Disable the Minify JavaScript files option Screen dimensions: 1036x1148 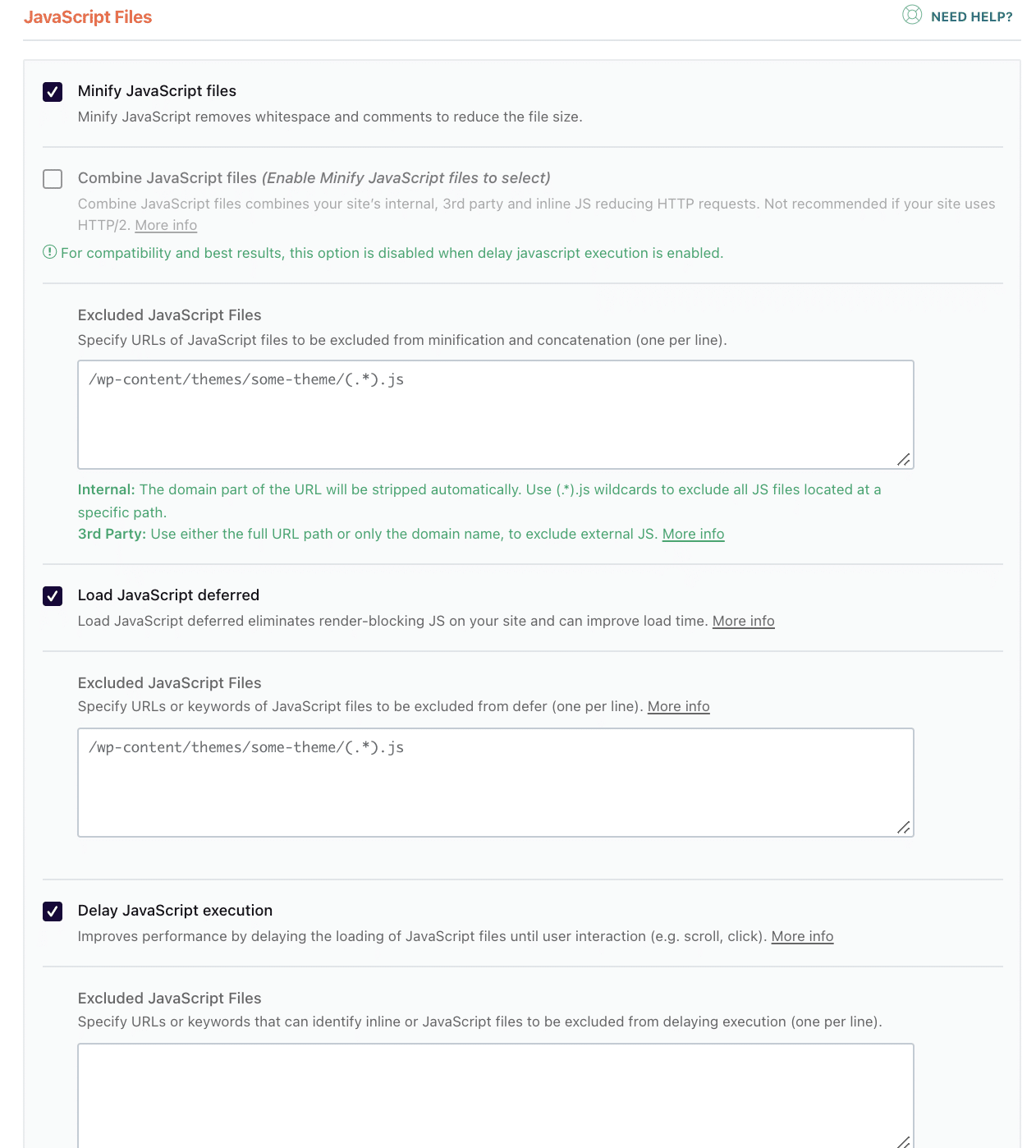(x=52, y=92)
